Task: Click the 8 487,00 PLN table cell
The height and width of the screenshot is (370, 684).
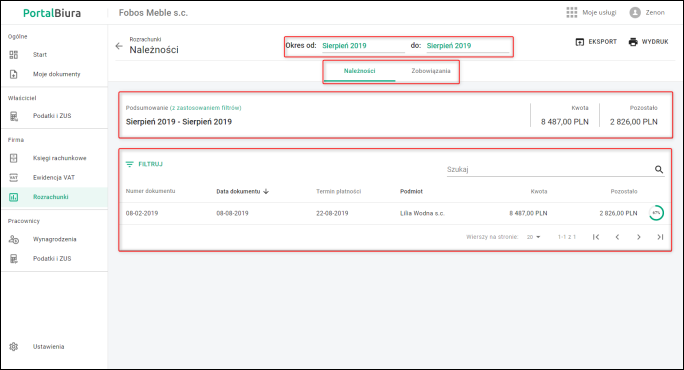Action: (x=528, y=213)
